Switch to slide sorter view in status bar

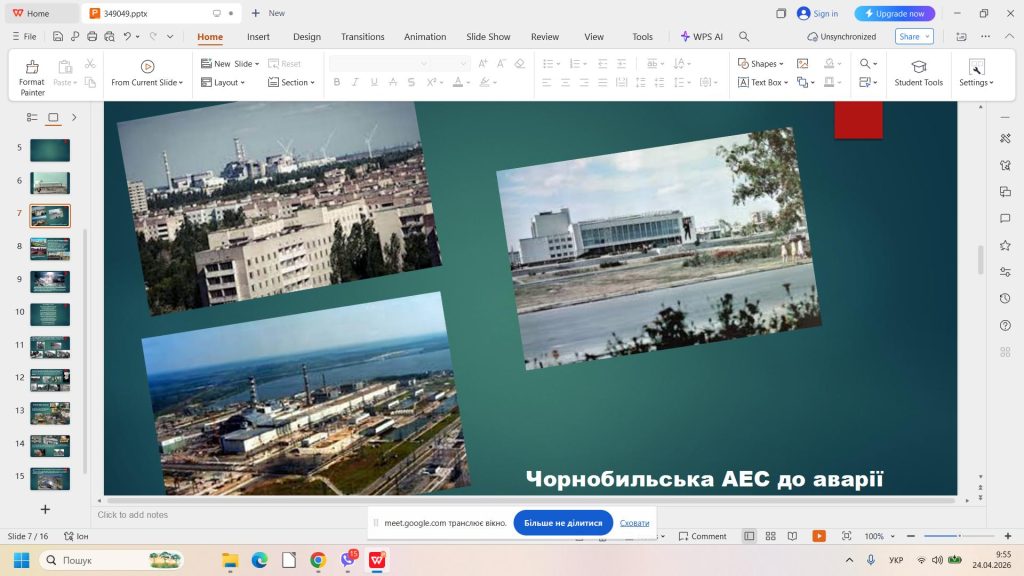(770, 536)
